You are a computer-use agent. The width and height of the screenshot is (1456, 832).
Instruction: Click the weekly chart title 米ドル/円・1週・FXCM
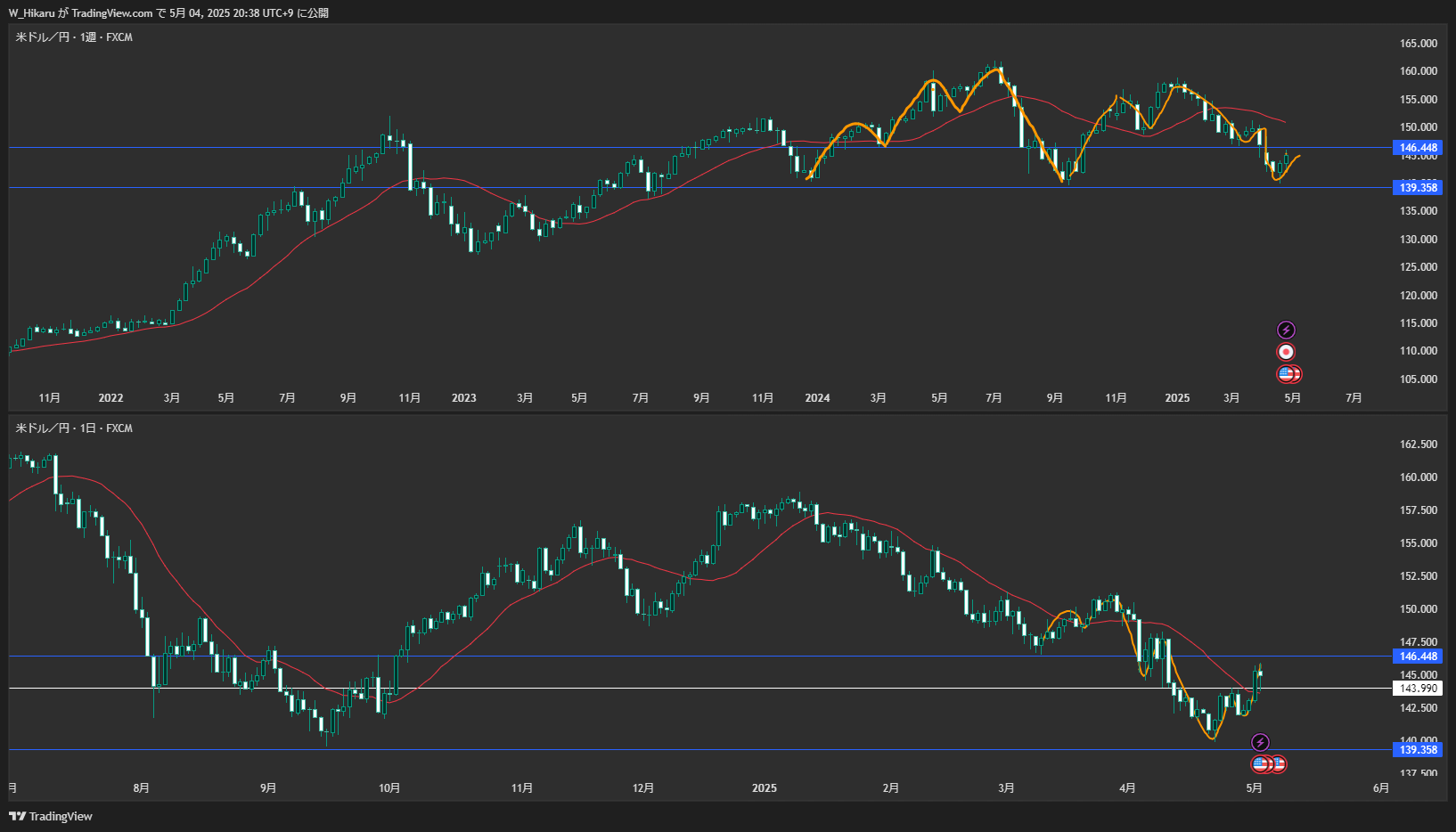[x=74, y=37]
